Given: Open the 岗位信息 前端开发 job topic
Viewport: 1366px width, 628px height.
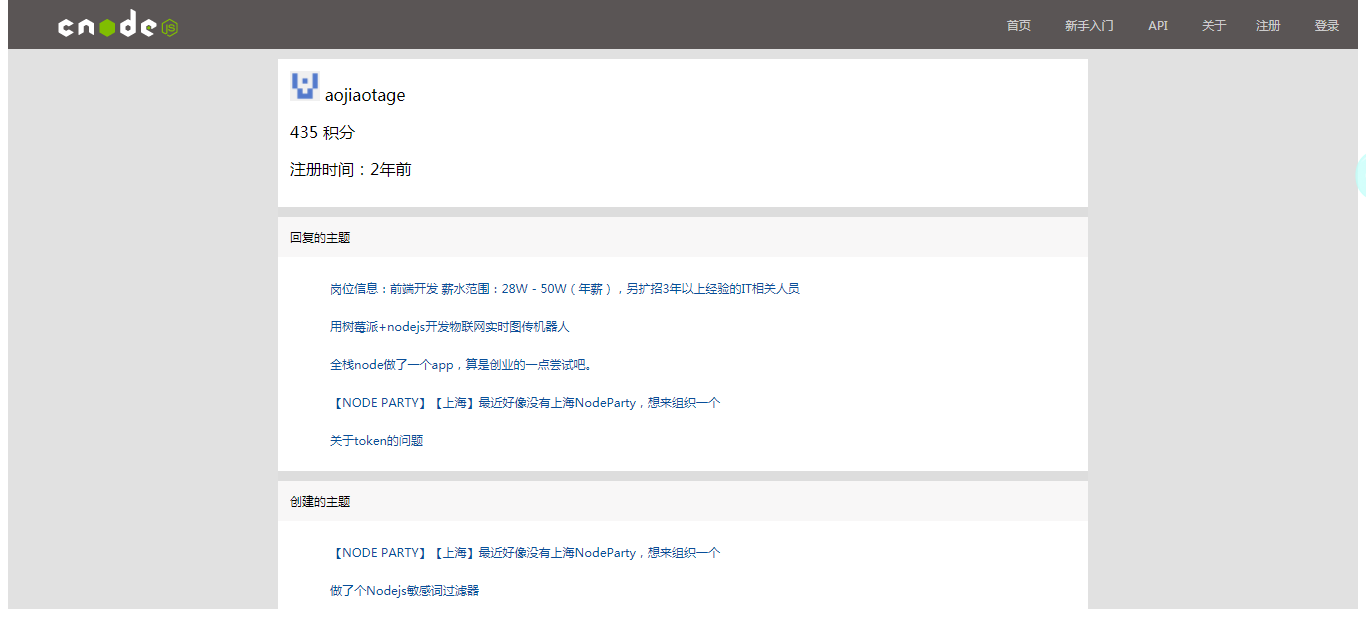Looking at the screenshot, I should pos(565,289).
